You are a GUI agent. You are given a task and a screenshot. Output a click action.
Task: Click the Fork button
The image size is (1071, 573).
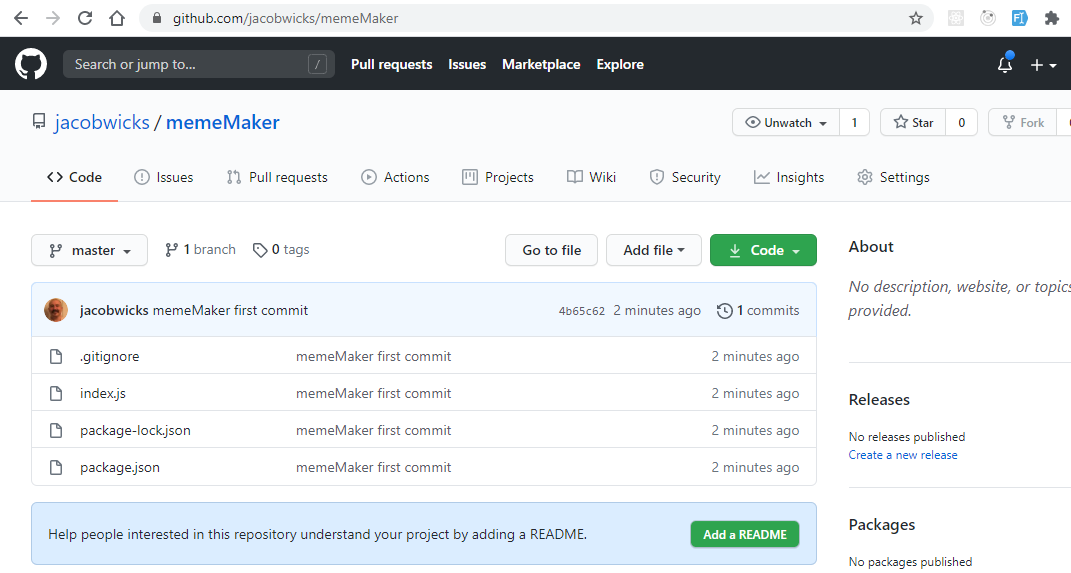point(1023,122)
